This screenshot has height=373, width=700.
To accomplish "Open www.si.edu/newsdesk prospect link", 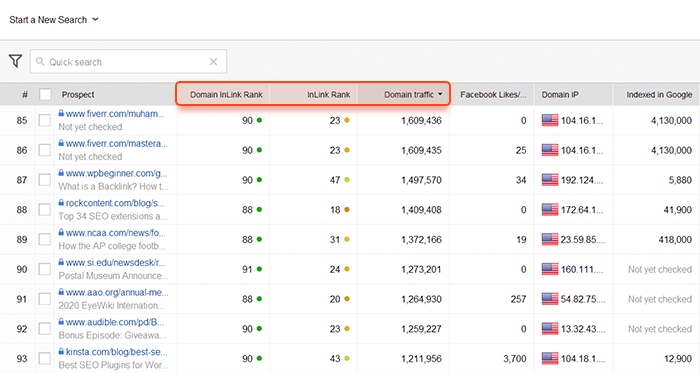I will (116, 262).
